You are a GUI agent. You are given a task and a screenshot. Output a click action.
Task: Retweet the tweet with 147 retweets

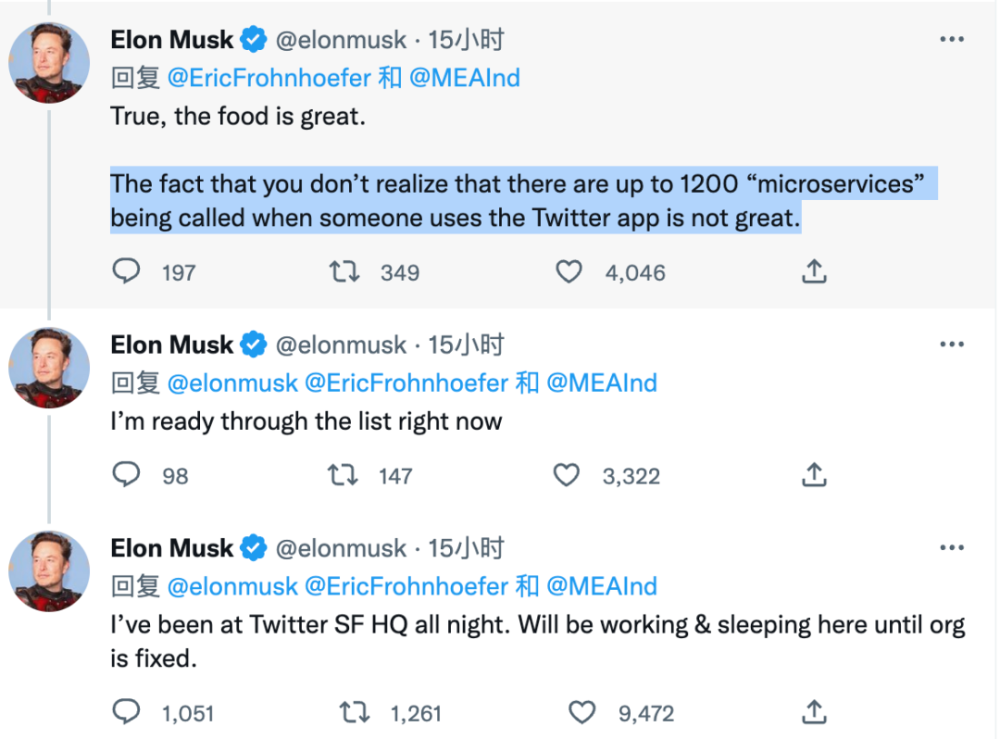342,475
